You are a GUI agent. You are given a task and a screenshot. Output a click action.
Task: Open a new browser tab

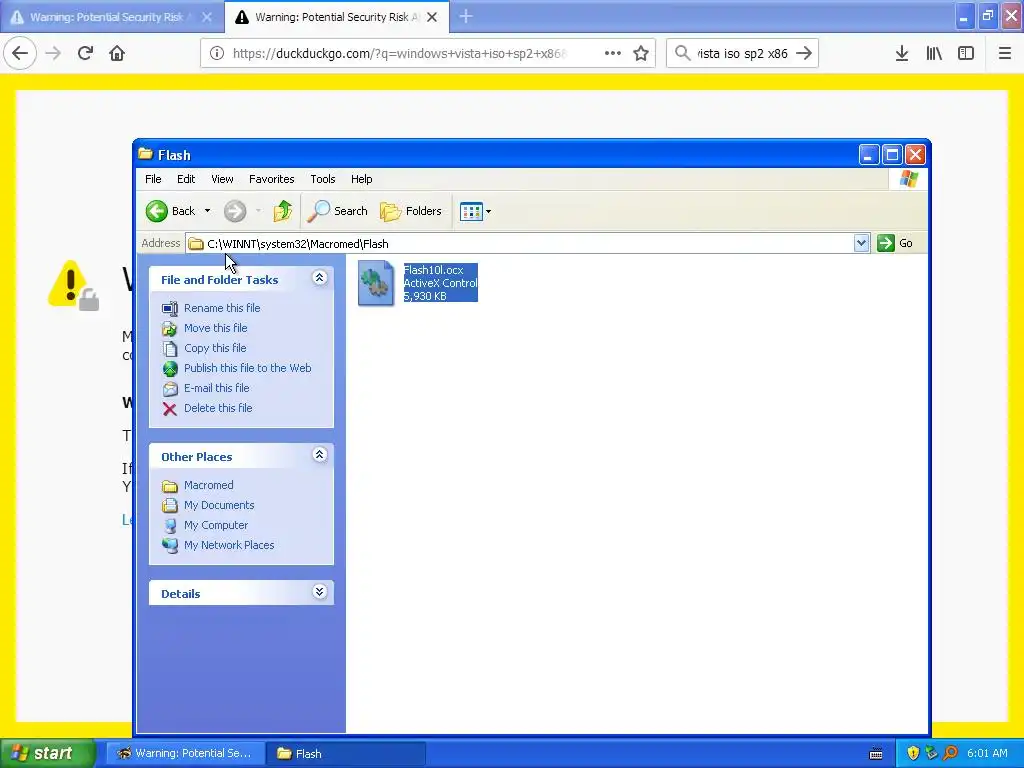(x=466, y=16)
